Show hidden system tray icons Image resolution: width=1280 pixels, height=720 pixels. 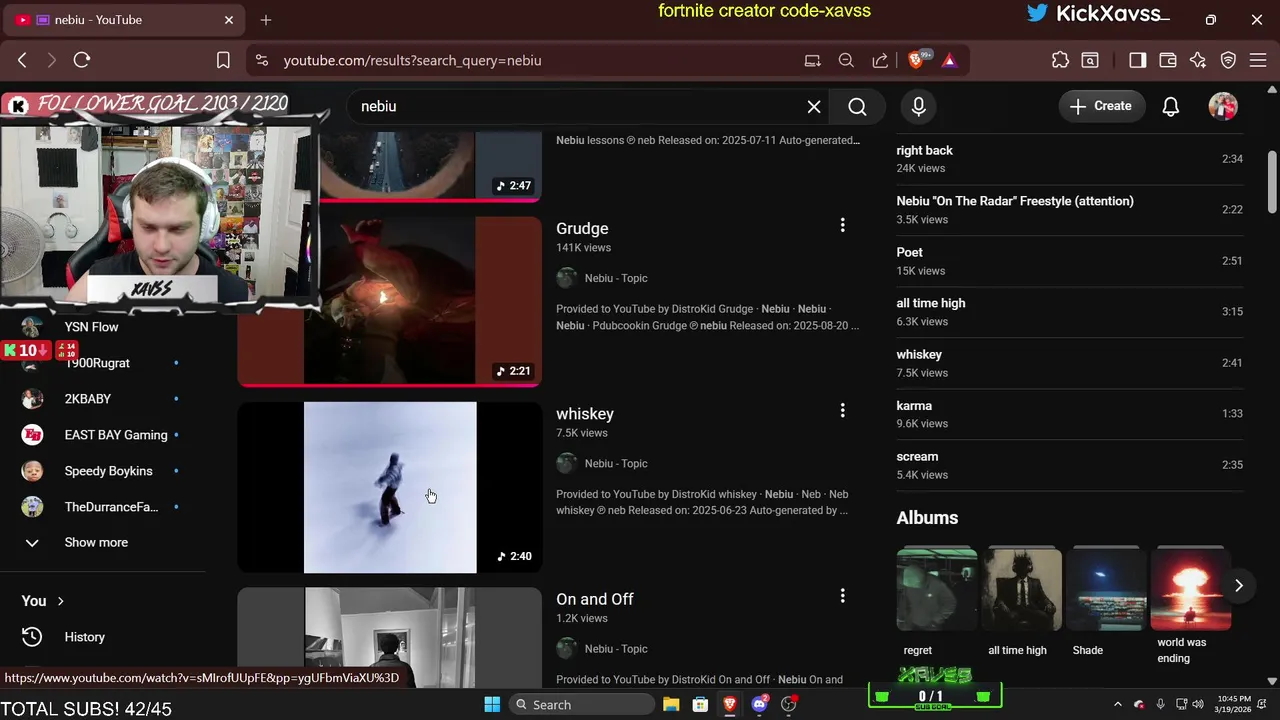1117,704
